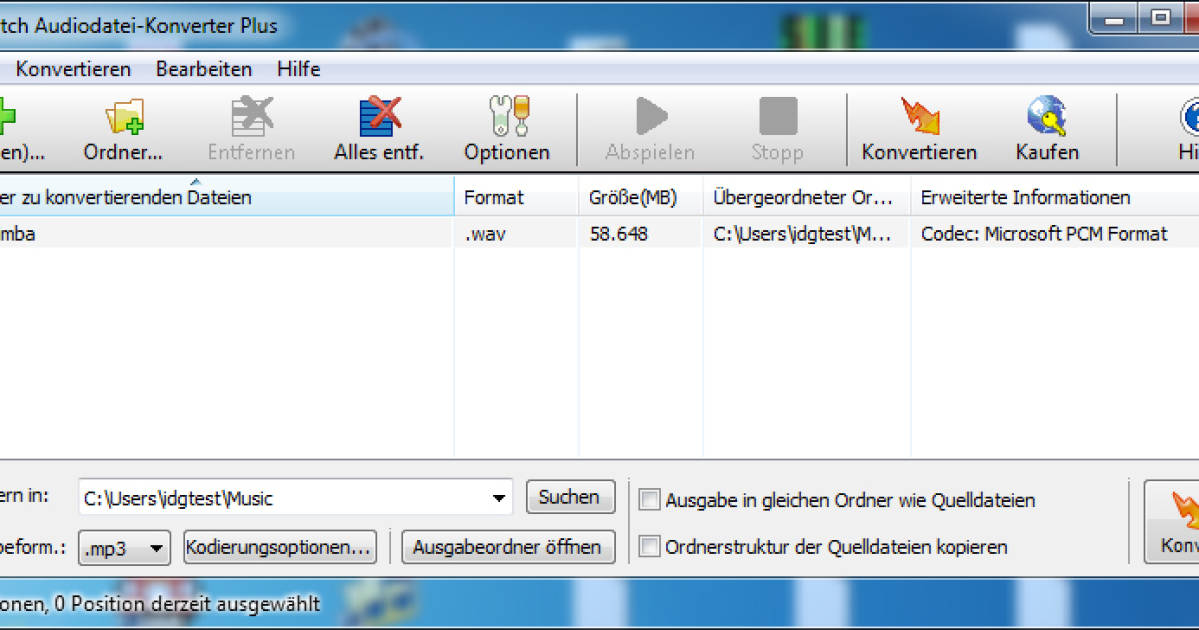Click the Konvertieren toolbar icon
Screen dimensions: 1199x630
919,118
